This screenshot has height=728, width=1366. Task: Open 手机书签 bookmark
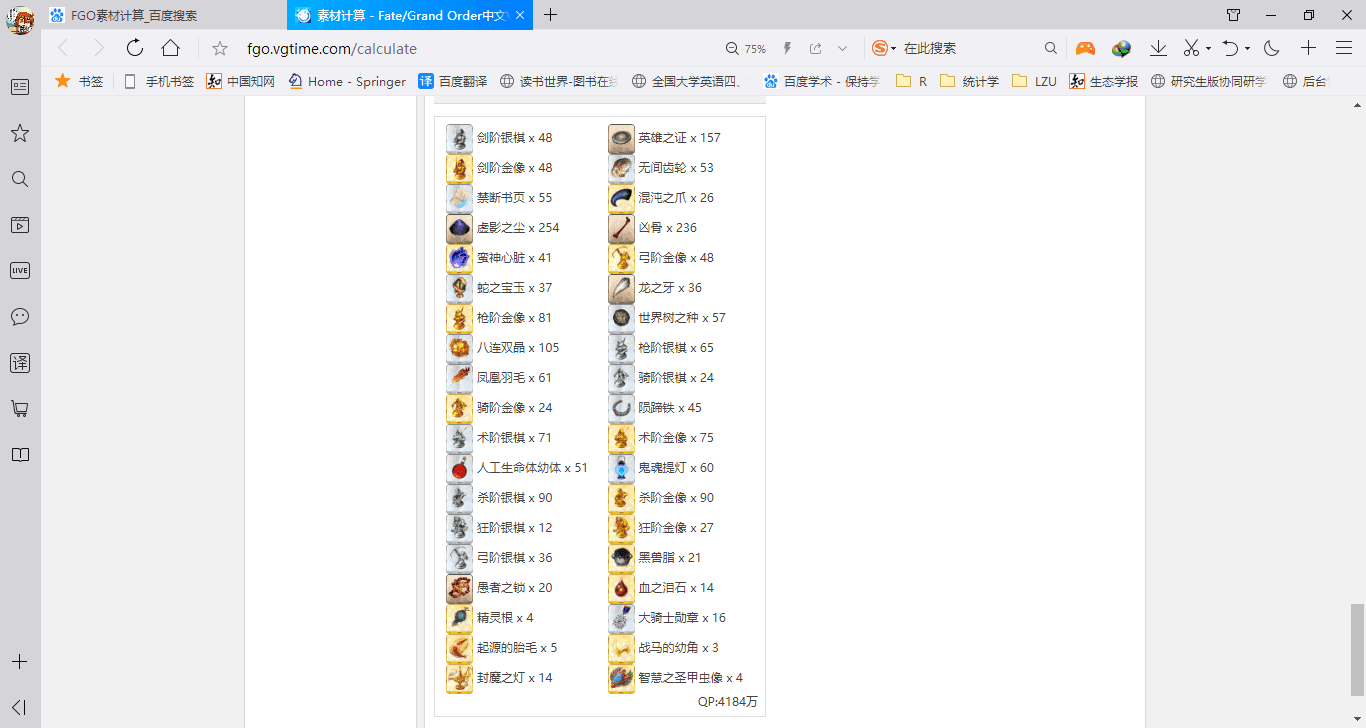159,81
